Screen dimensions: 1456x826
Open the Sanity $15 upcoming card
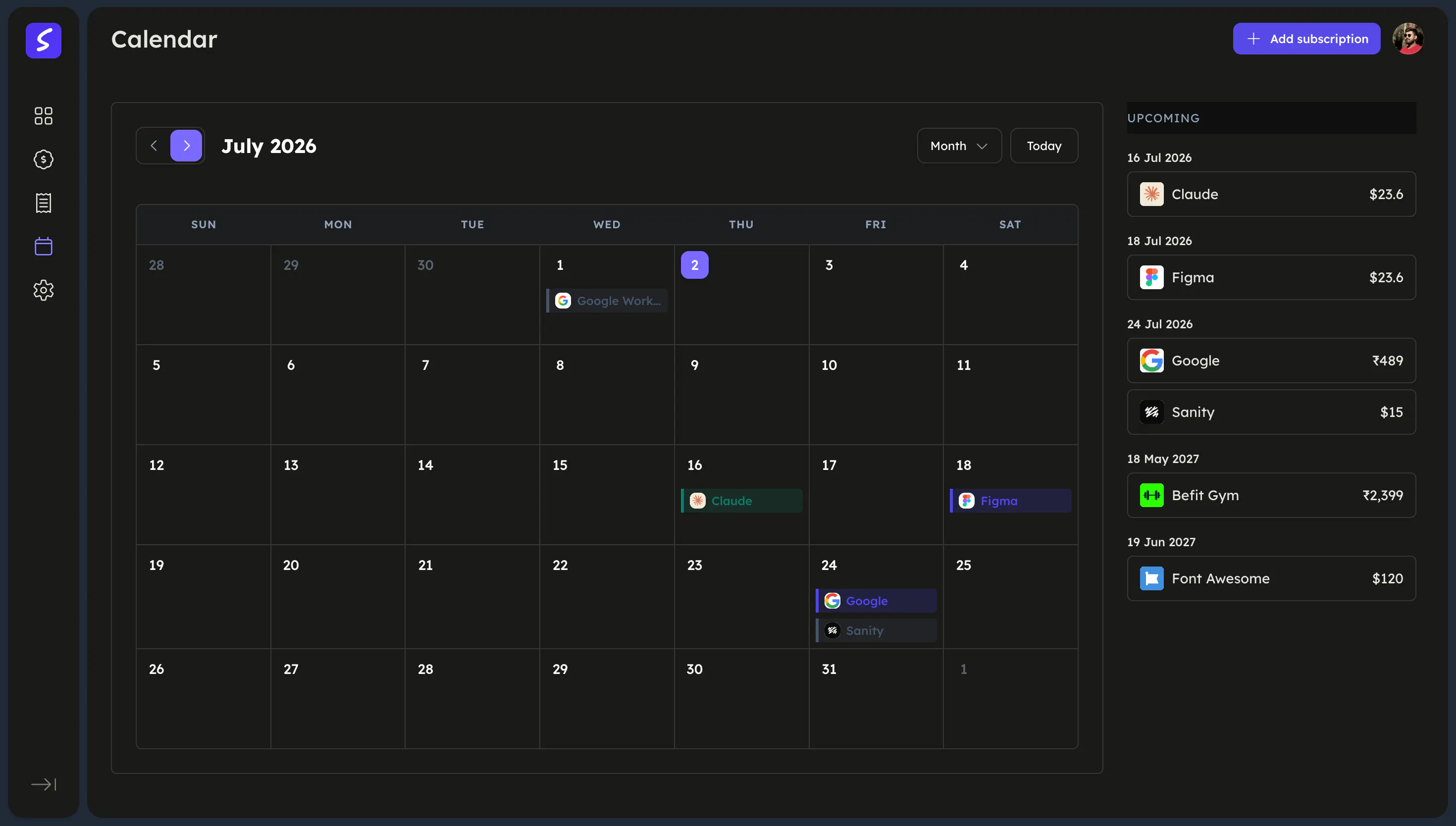(x=1271, y=412)
